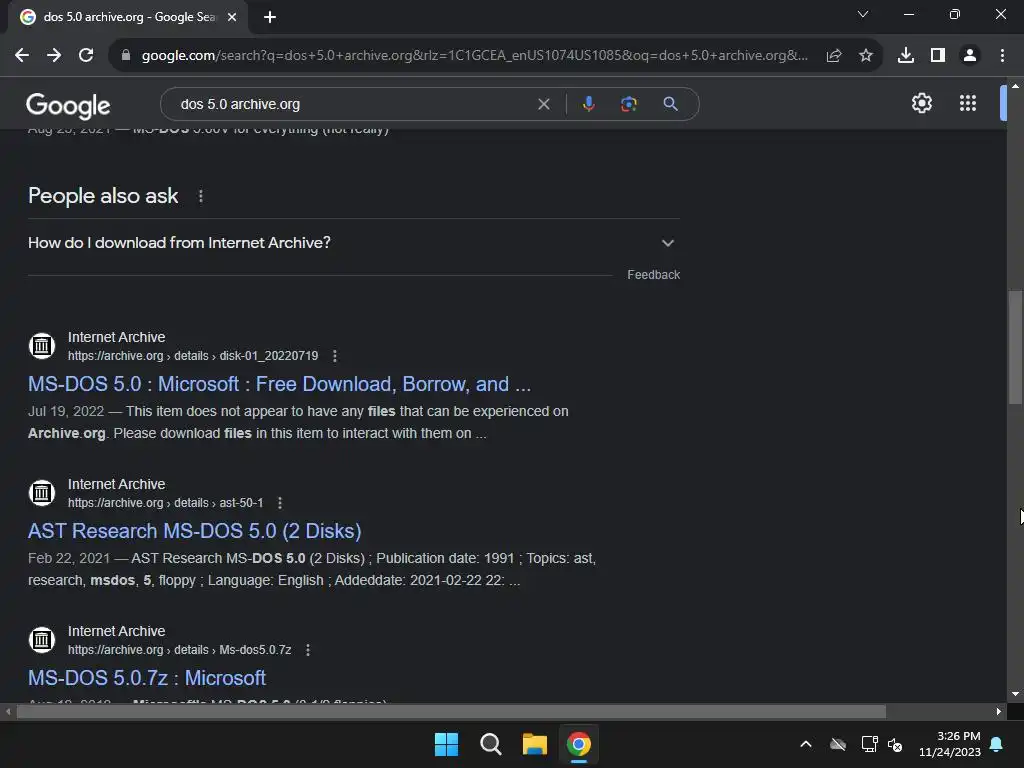
Task: Open OneDrive tray icon
Action: point(838,744)
